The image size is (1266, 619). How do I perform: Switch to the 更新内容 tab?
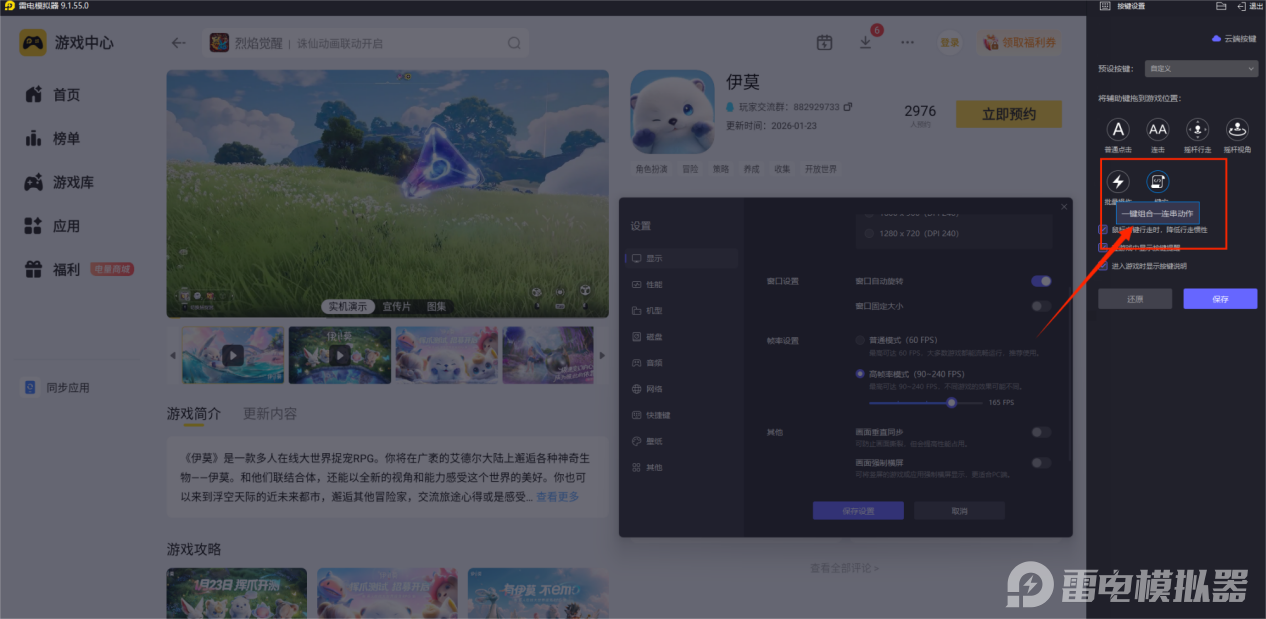270,413
